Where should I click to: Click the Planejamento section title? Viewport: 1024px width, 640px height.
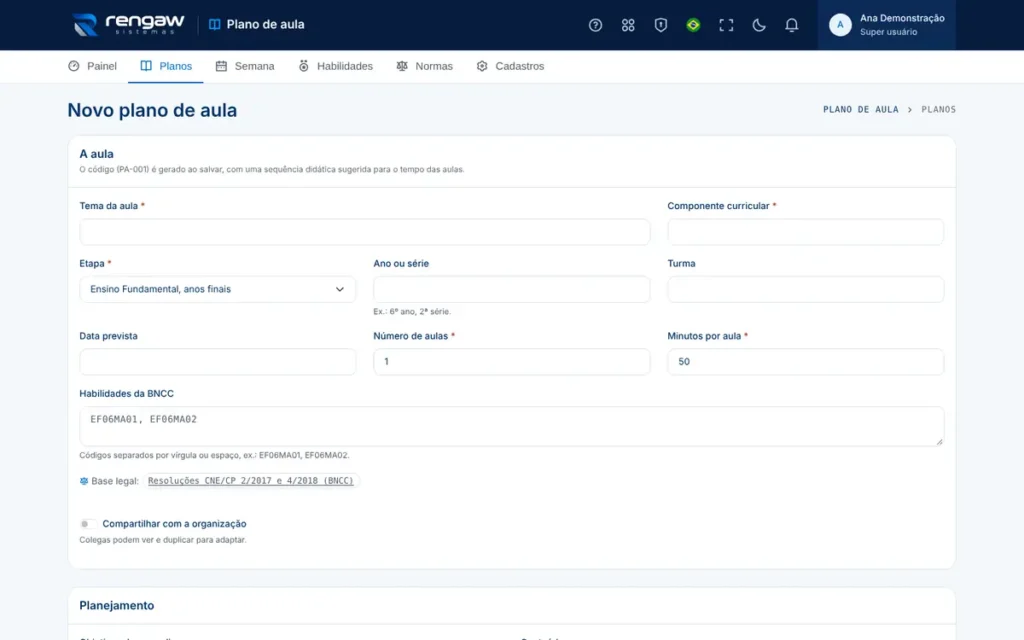coord(117,605)
